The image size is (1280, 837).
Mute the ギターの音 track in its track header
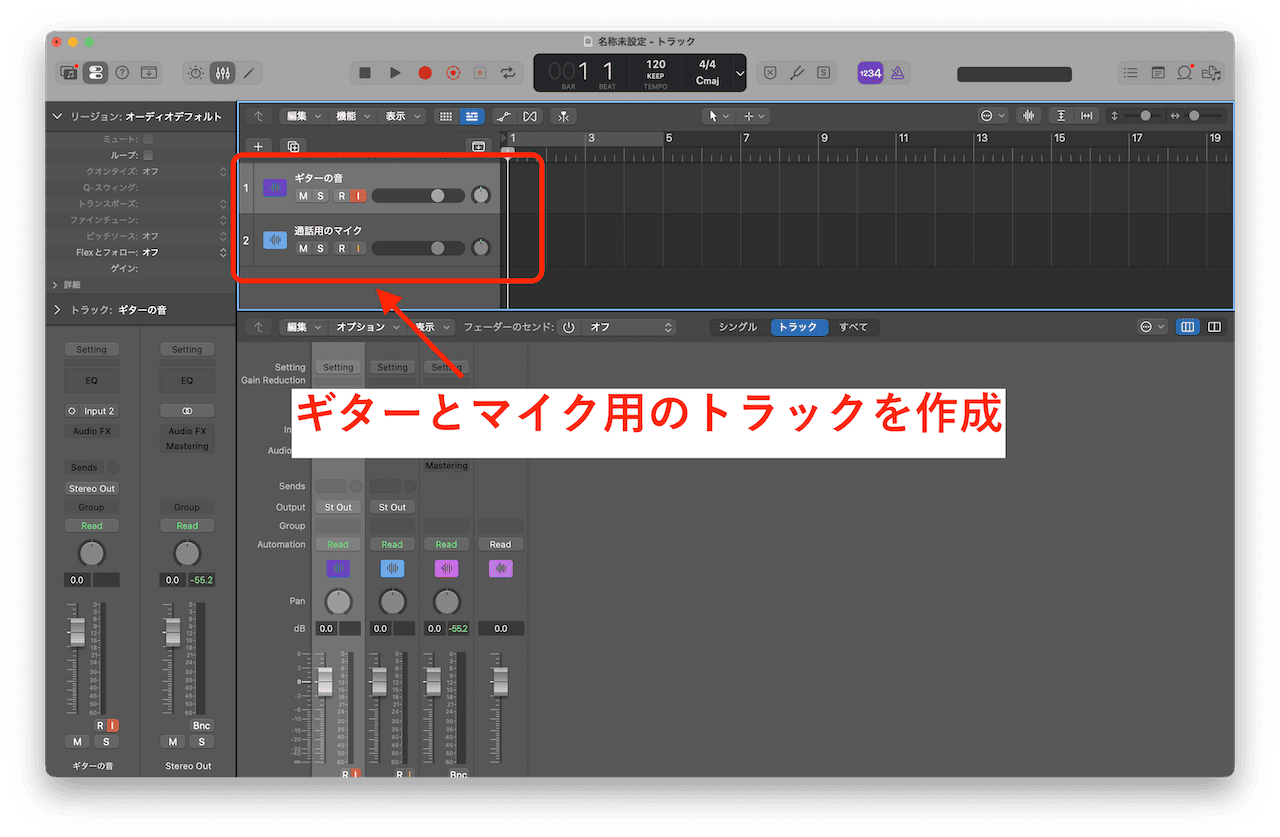point(303,196)
